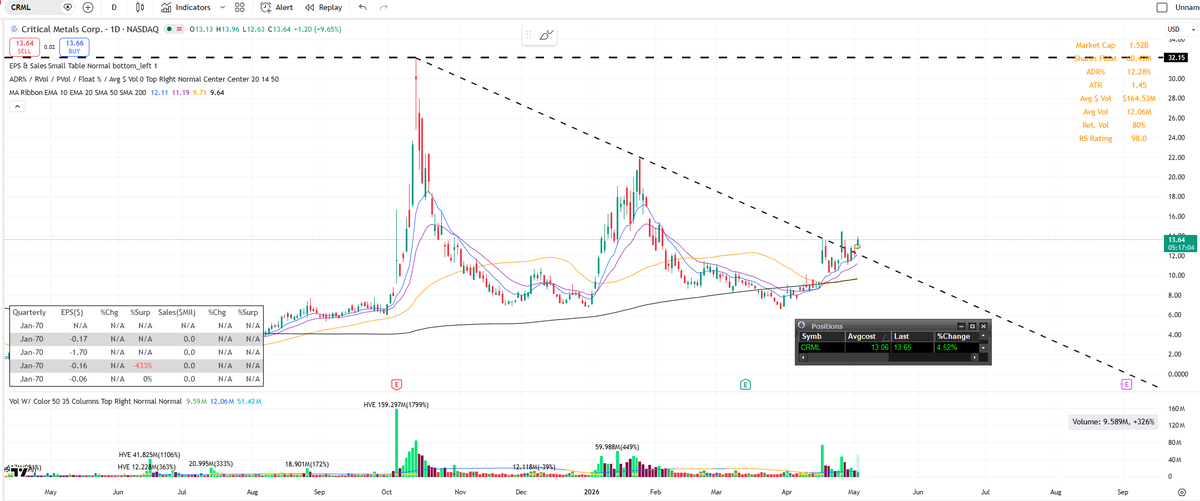Sort Positions by %Change column
This screenshot has width=1200, height=501.
click(956, 337)
